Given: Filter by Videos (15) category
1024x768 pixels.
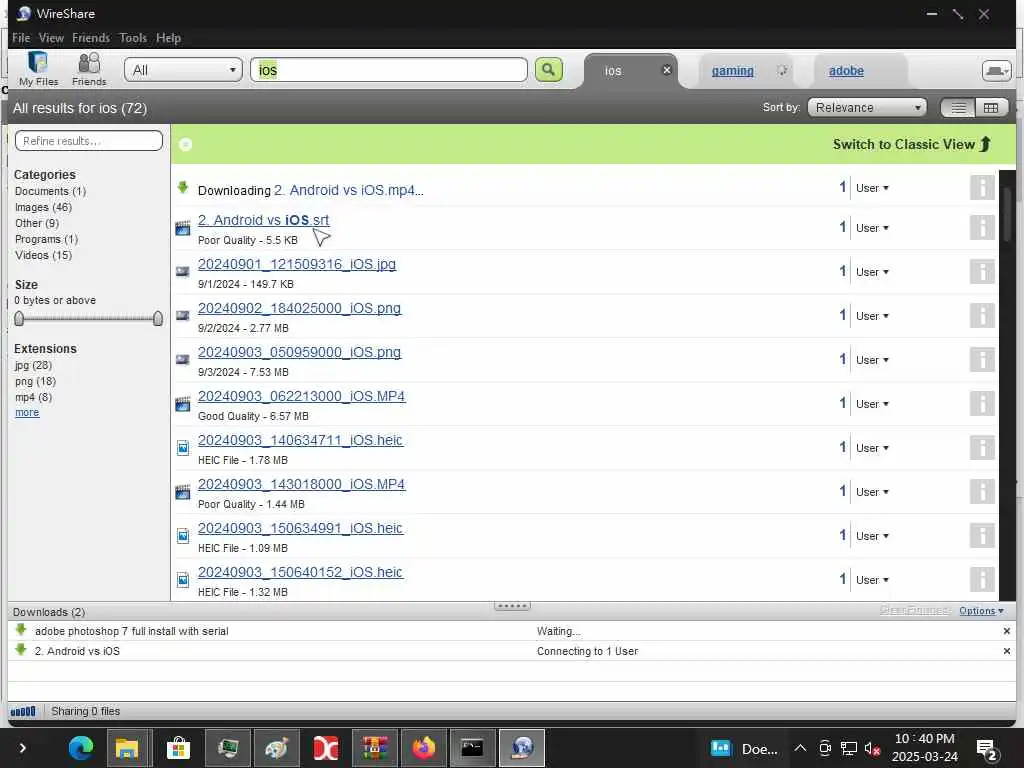Looking at the screenshot, I should pos(43,255).
